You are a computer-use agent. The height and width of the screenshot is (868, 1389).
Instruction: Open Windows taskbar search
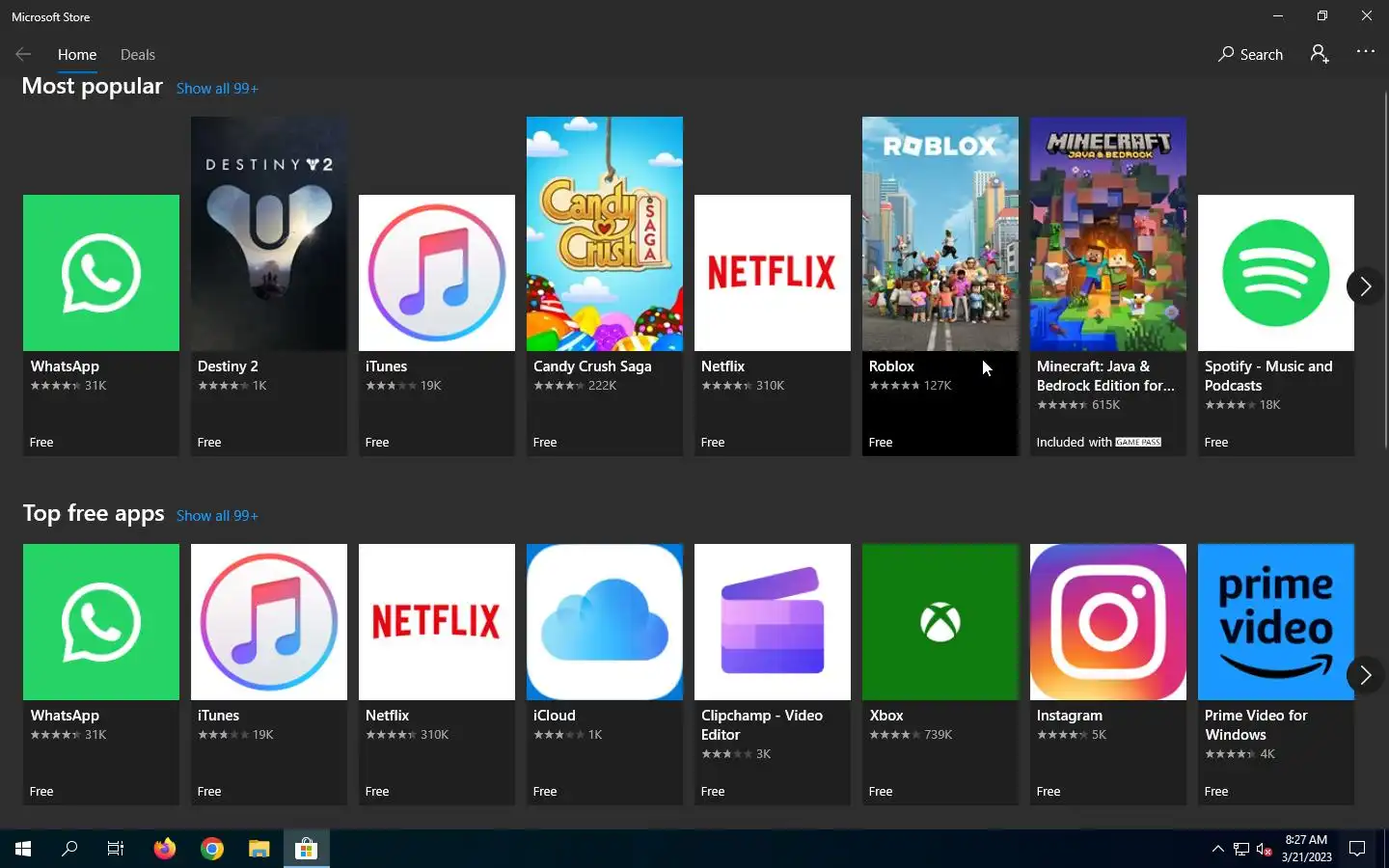(x=69, y=849)
